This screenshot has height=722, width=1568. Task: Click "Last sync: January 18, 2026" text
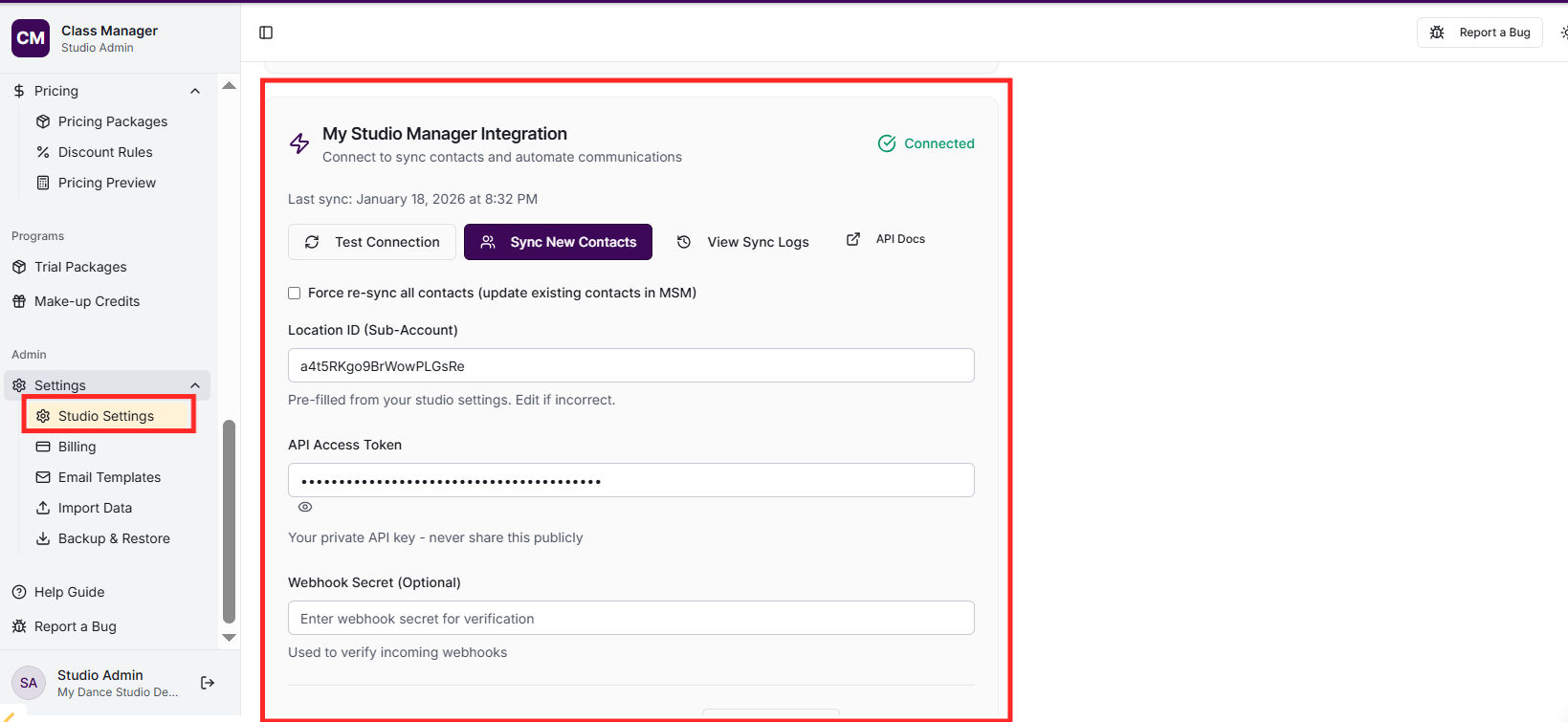[x=412, y=199]
